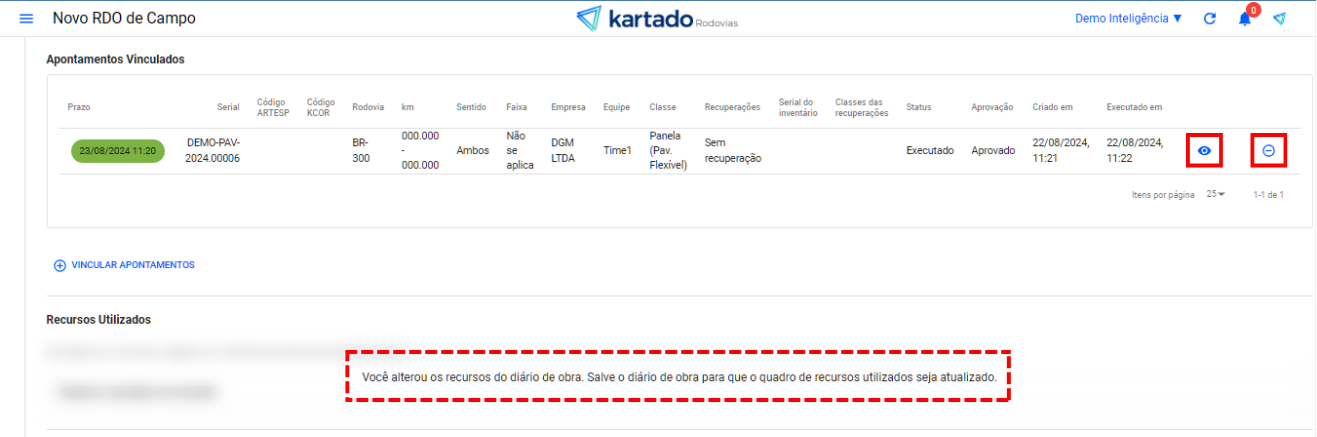Click the green deadline badge 23/08/2024 11:20
This screenshot has height=437, width=1317.
click(117, 150)
